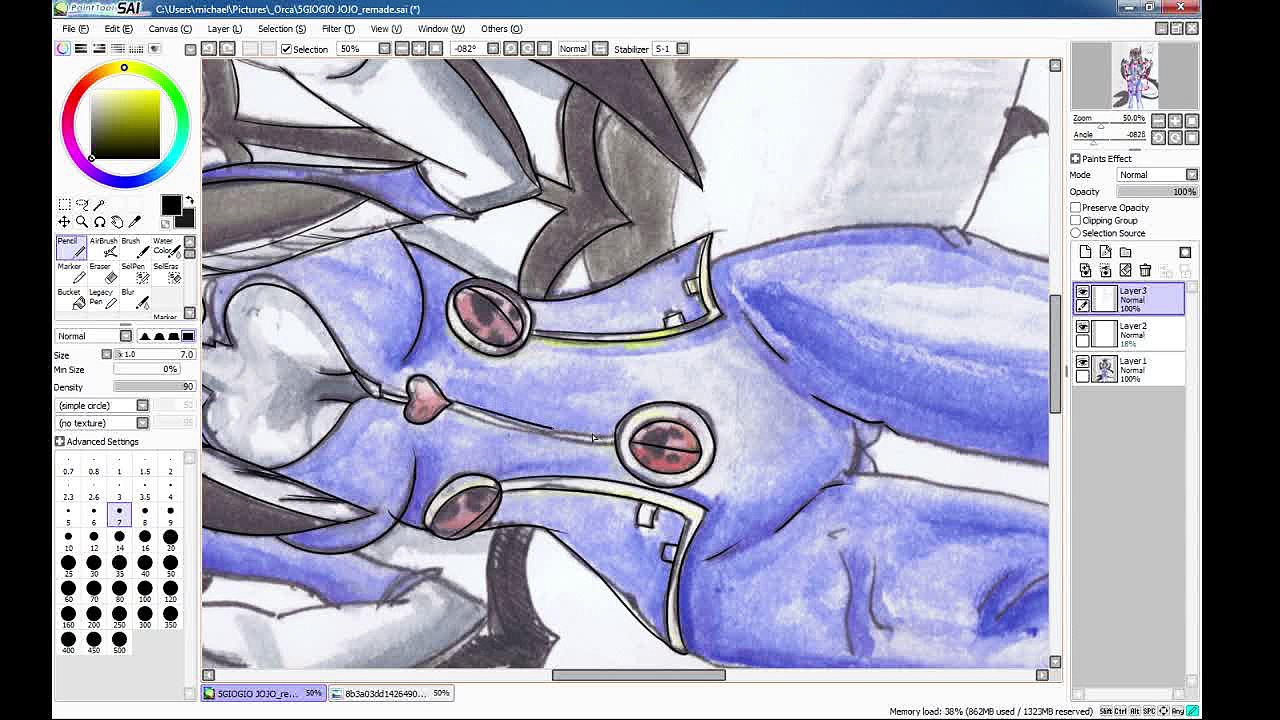Pick the AirBrush tool
The width and height of the screenshot is (1280, 720).
[103, 247]
